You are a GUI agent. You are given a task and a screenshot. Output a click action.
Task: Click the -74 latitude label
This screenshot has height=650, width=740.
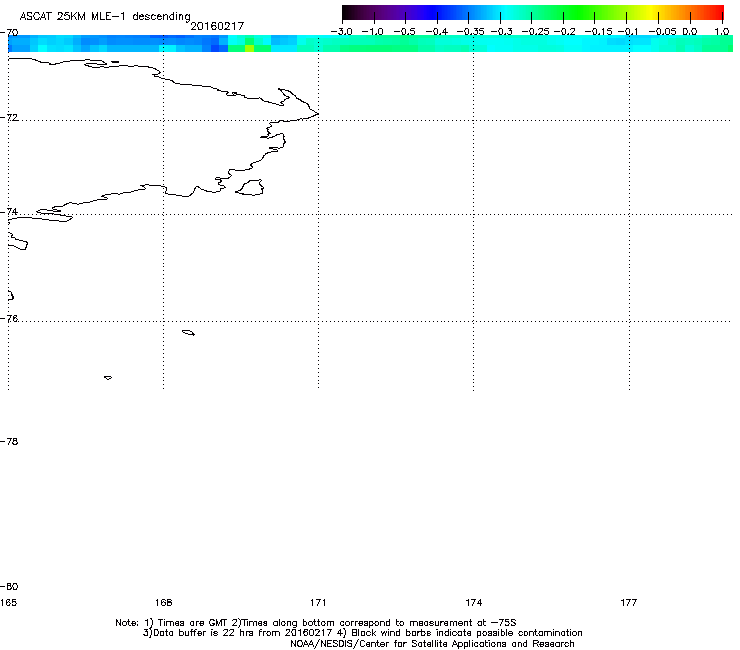9,211
